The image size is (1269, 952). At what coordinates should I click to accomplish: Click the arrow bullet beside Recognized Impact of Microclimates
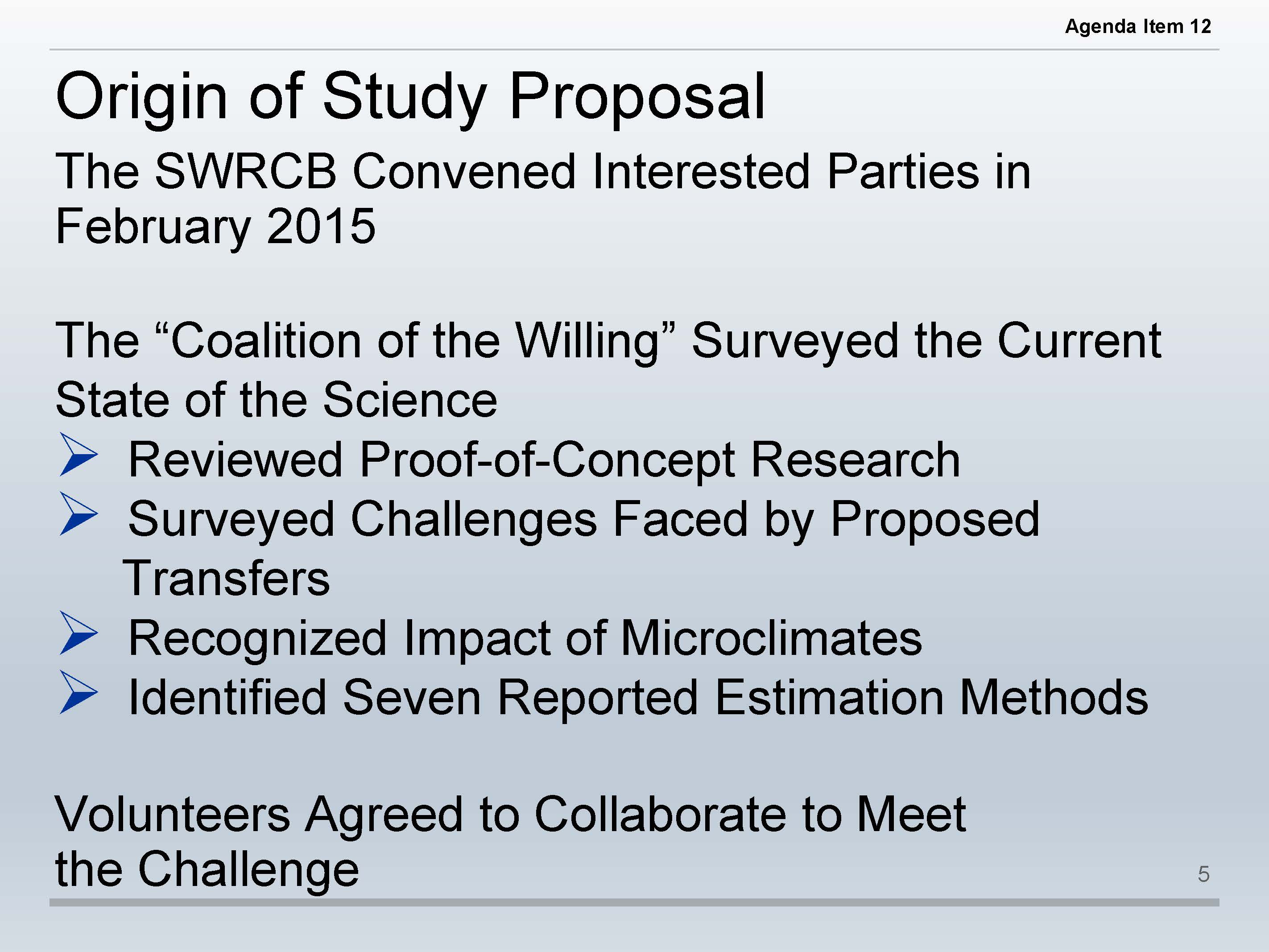79,633
